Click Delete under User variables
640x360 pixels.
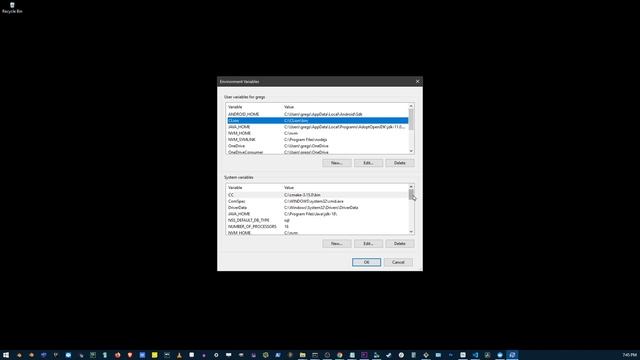[x=400, y=163]
